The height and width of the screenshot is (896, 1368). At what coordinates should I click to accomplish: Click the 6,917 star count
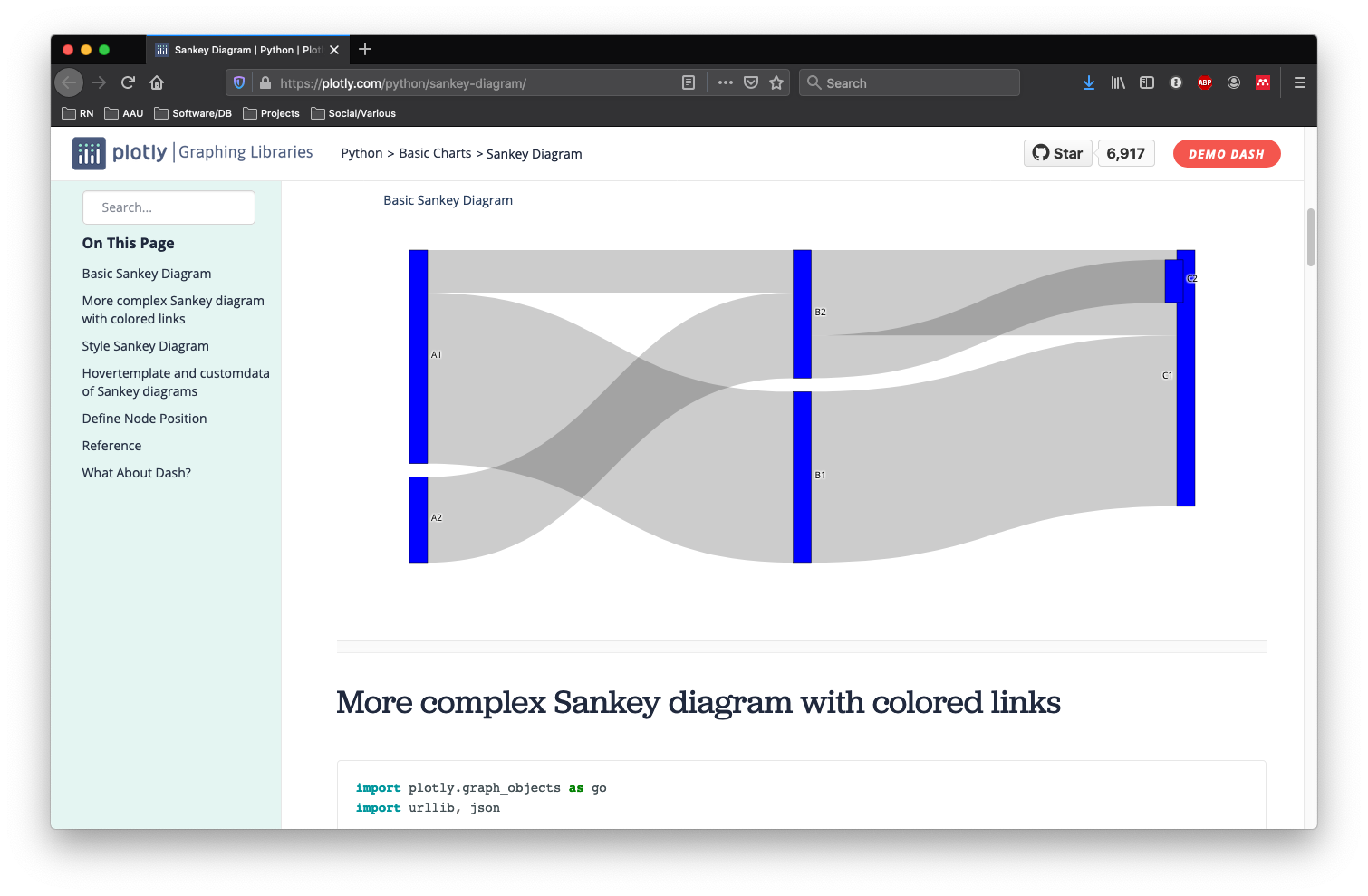tap(1125, 153)
